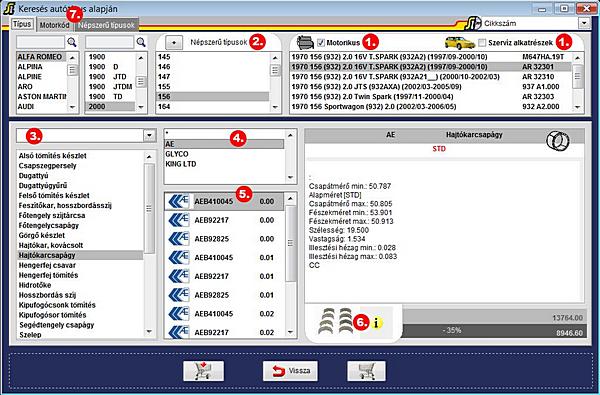Select the Dugattyú part category
600x395 pixels.
(80, 176)
